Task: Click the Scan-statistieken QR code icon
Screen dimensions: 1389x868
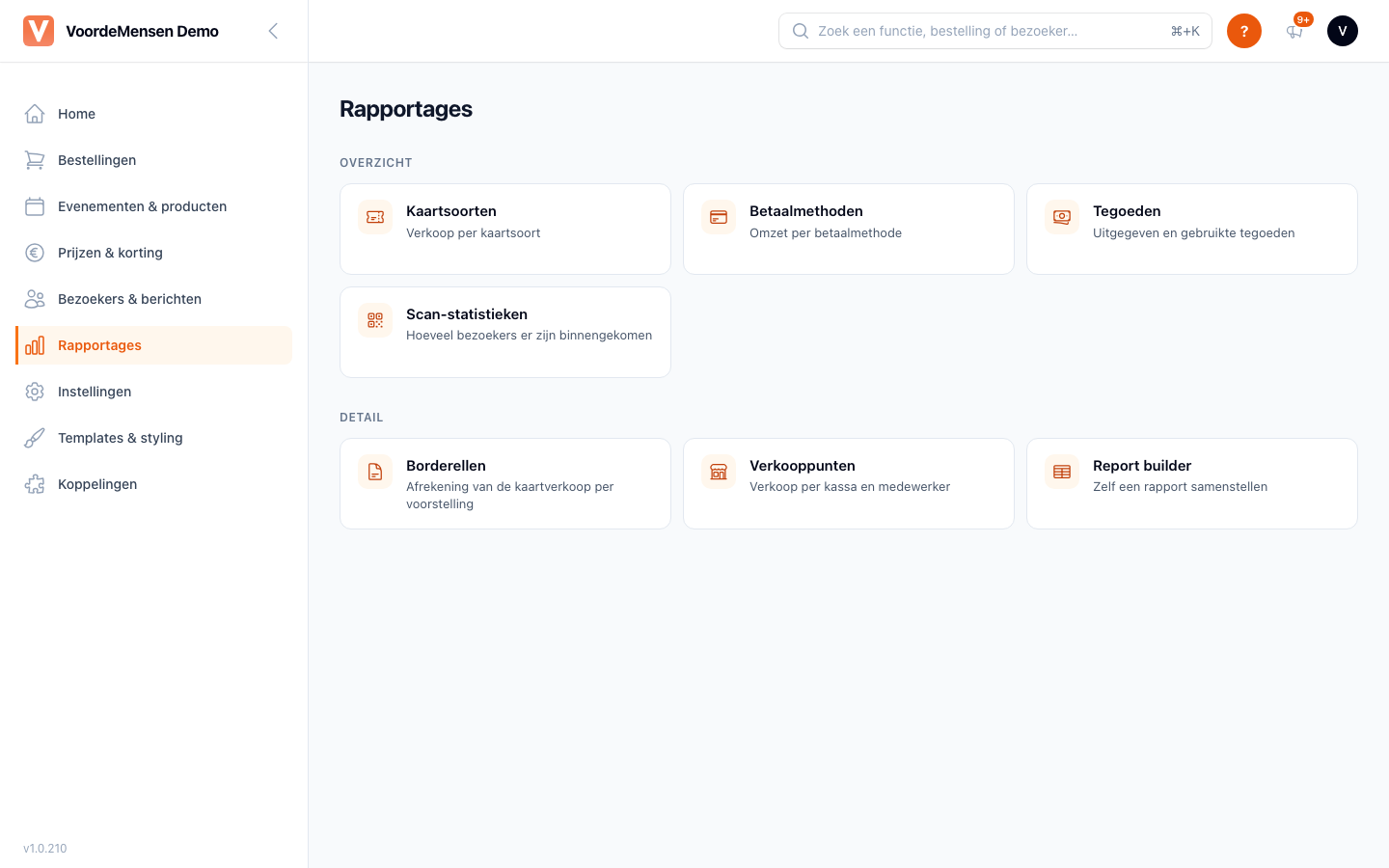Action: [x=375, y=320]
